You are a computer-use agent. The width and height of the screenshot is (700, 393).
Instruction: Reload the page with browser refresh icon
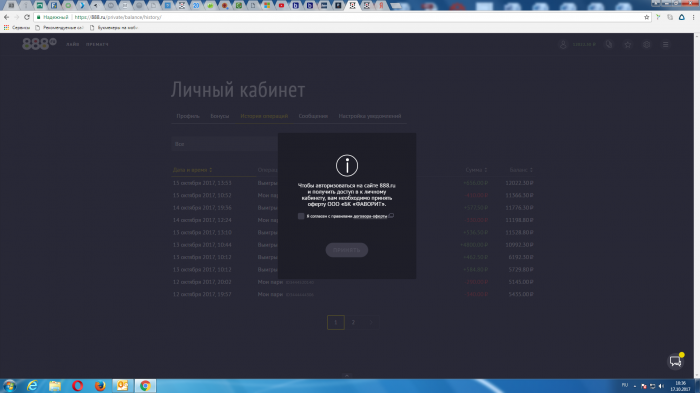pos(27,17)
